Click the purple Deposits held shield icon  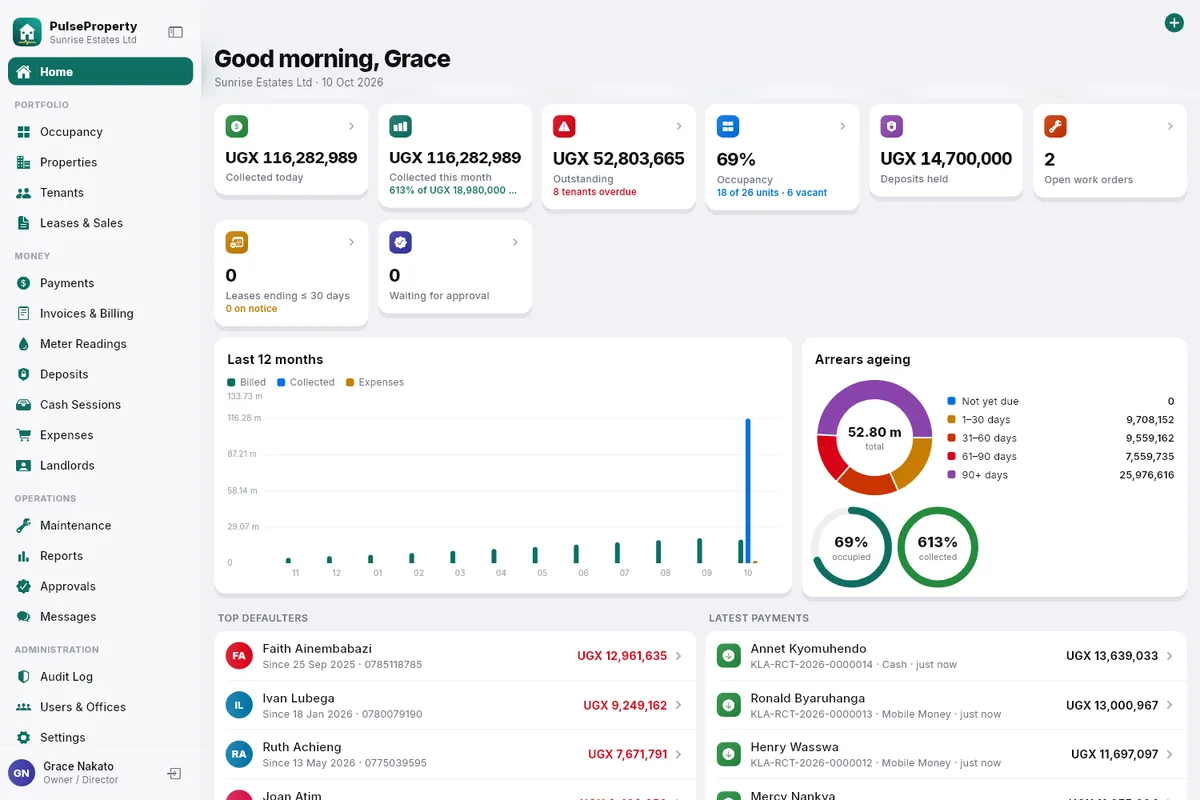[x=892, y=126]
